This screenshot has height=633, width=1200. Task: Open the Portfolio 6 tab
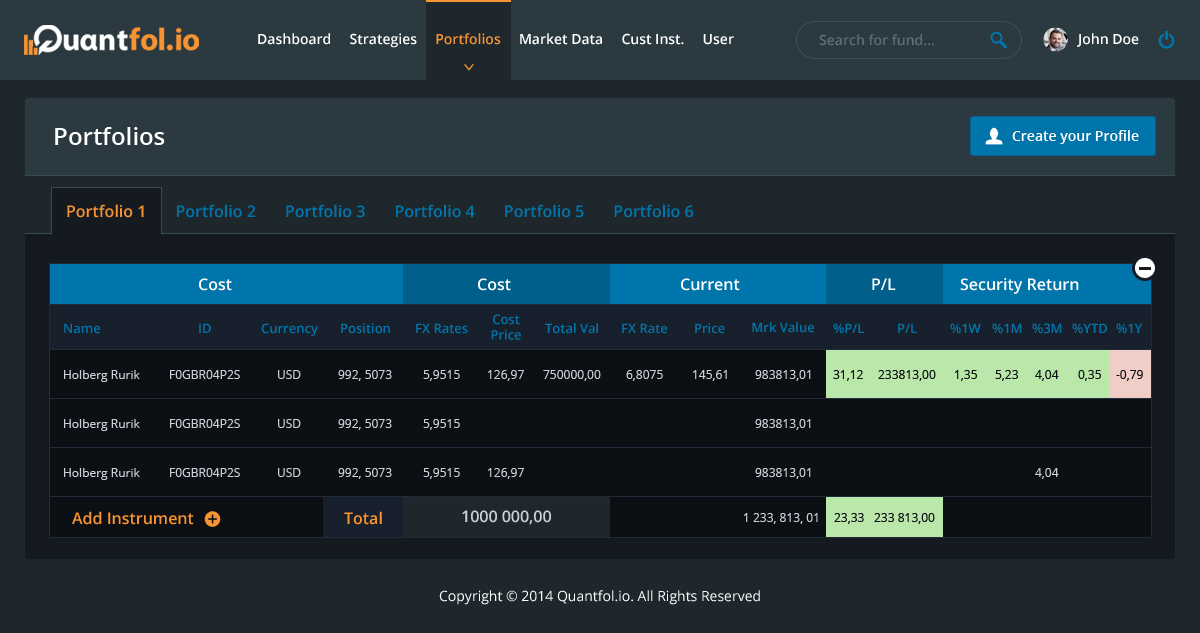click(x=653, y=211)
